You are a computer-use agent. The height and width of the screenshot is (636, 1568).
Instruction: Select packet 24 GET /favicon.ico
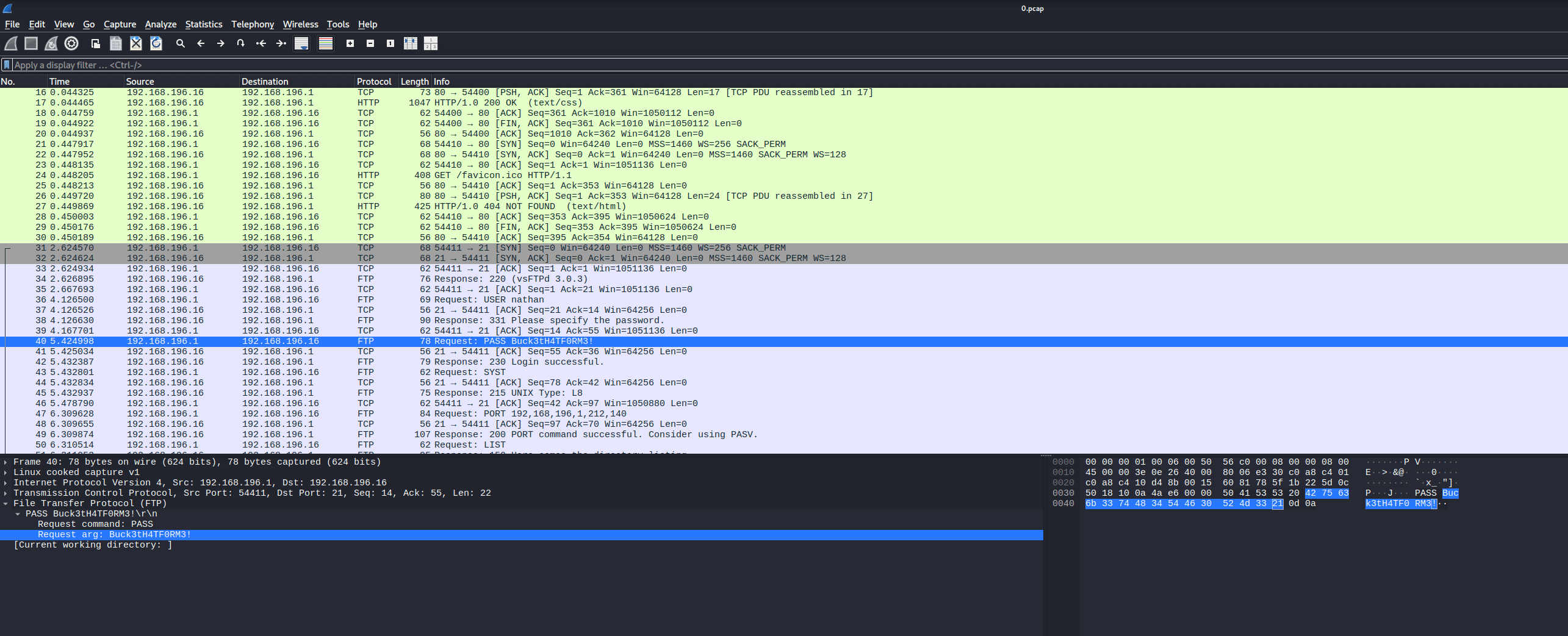[x=784, y=176]
